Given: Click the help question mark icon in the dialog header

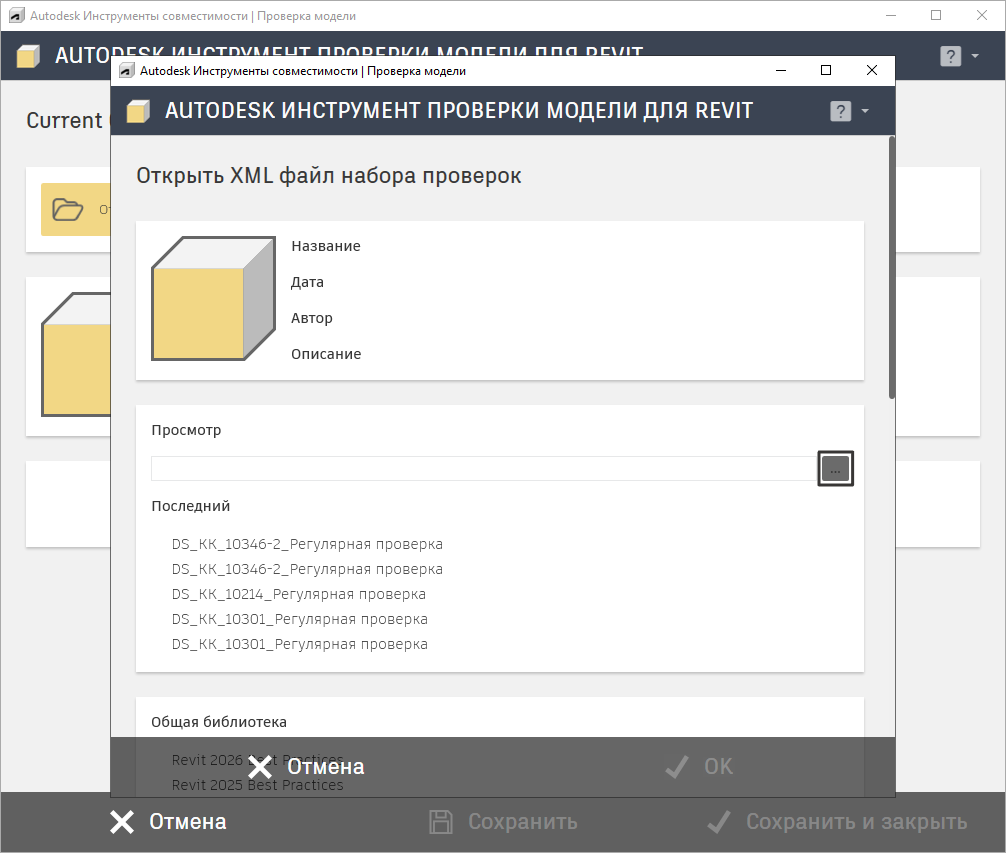Looking at the screenshot, I should [841, 111].
